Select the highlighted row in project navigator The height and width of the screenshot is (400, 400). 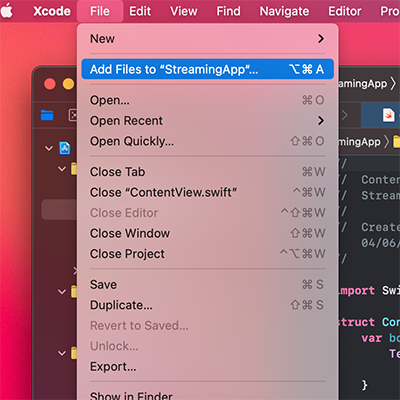coord(59,210)
